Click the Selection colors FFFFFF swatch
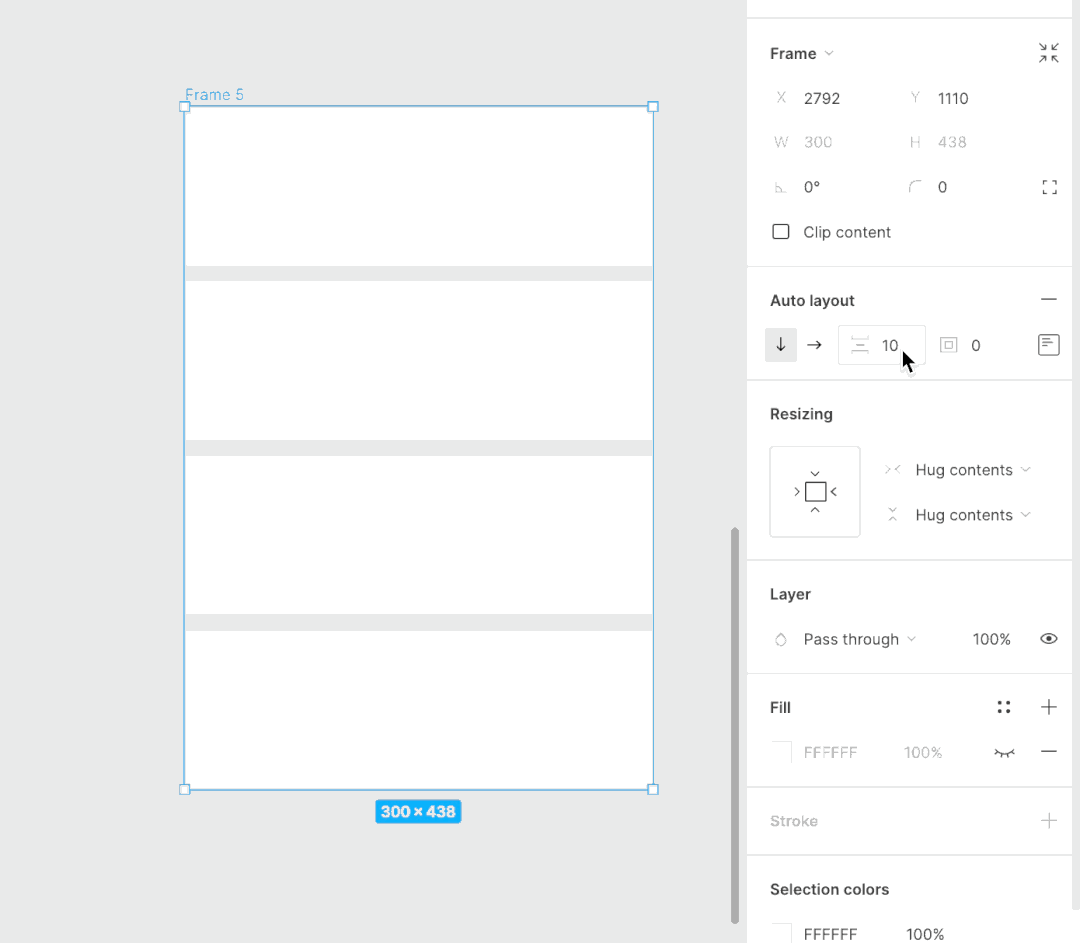 782,933
